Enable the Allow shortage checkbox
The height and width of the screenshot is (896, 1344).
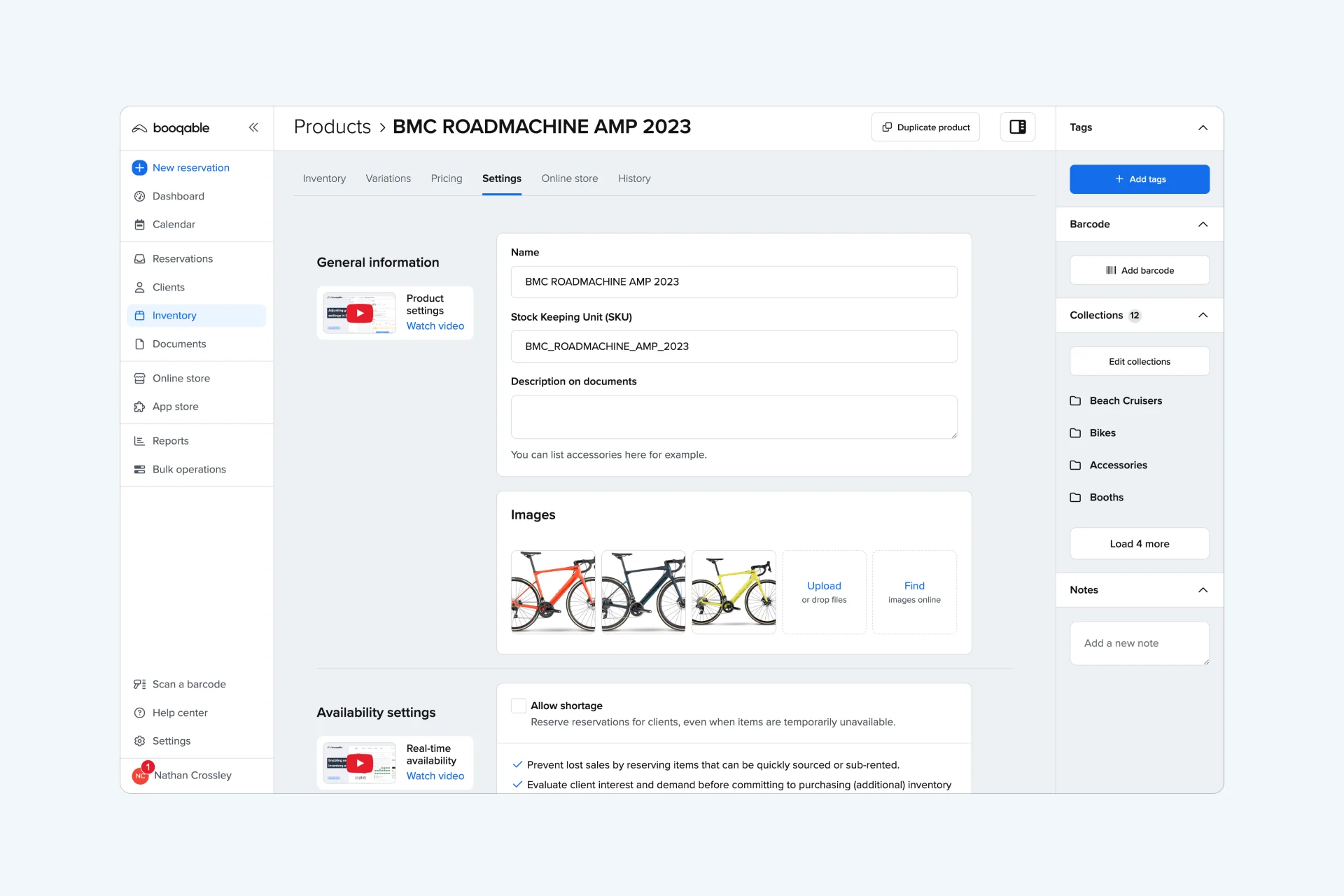(519, 706)
